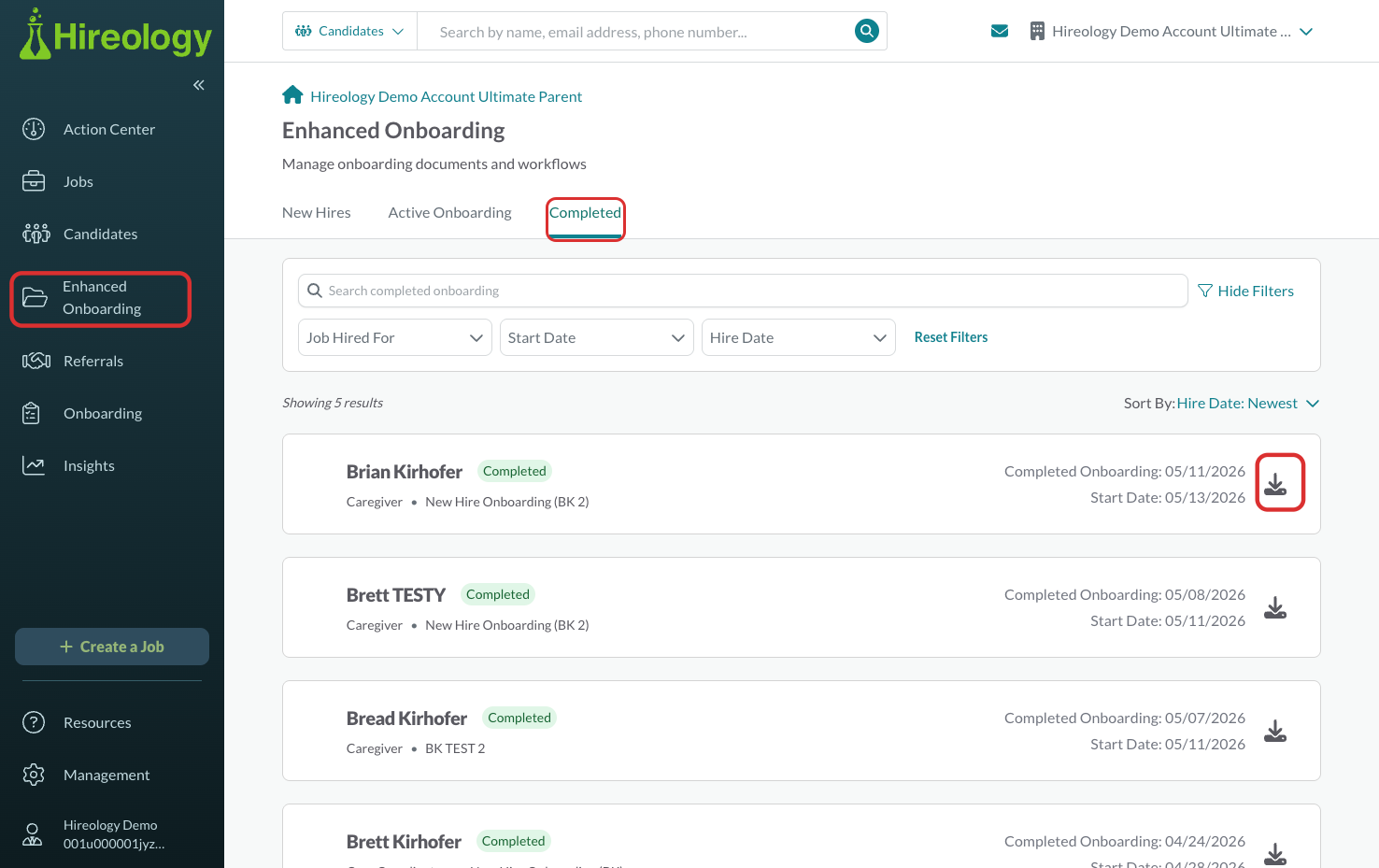
Task: Click the Completed badge beside Brian Kirhofer
Action: (515, 471)
